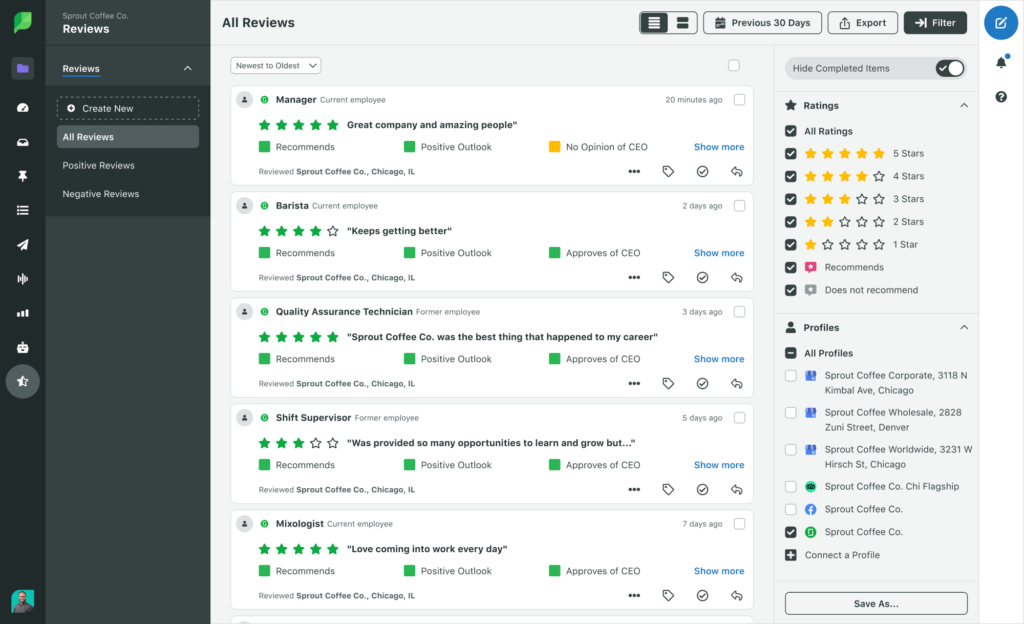The width and height of the screenshot is (1024, 624).
Task: Open the dashboard gauge icon in sidebar
Action: pyautogui.click(x=23, y=108)
